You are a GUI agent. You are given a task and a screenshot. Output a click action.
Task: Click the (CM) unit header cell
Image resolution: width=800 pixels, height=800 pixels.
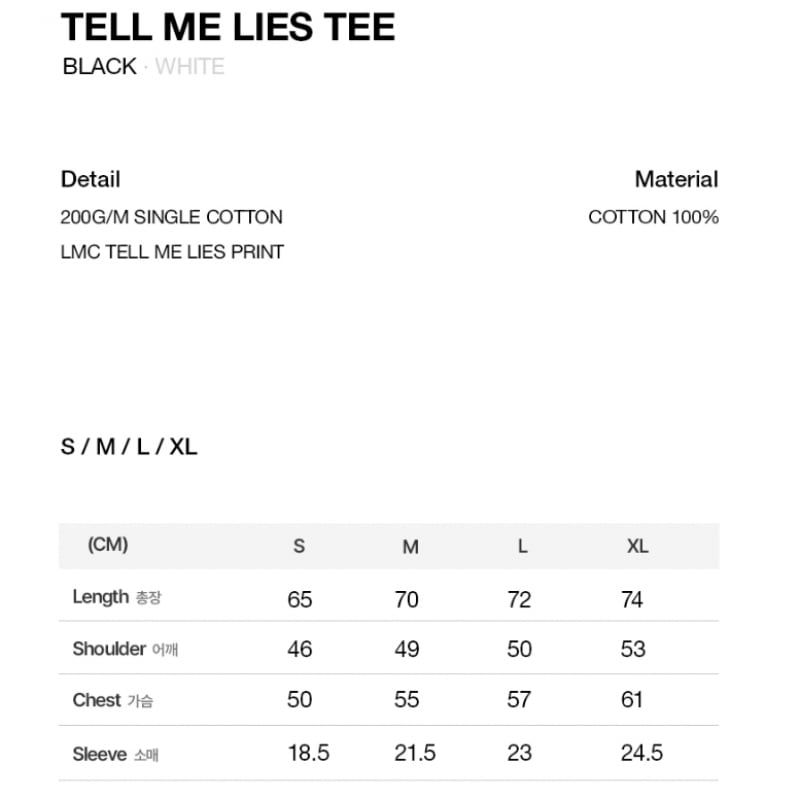(x=108, y=544)
